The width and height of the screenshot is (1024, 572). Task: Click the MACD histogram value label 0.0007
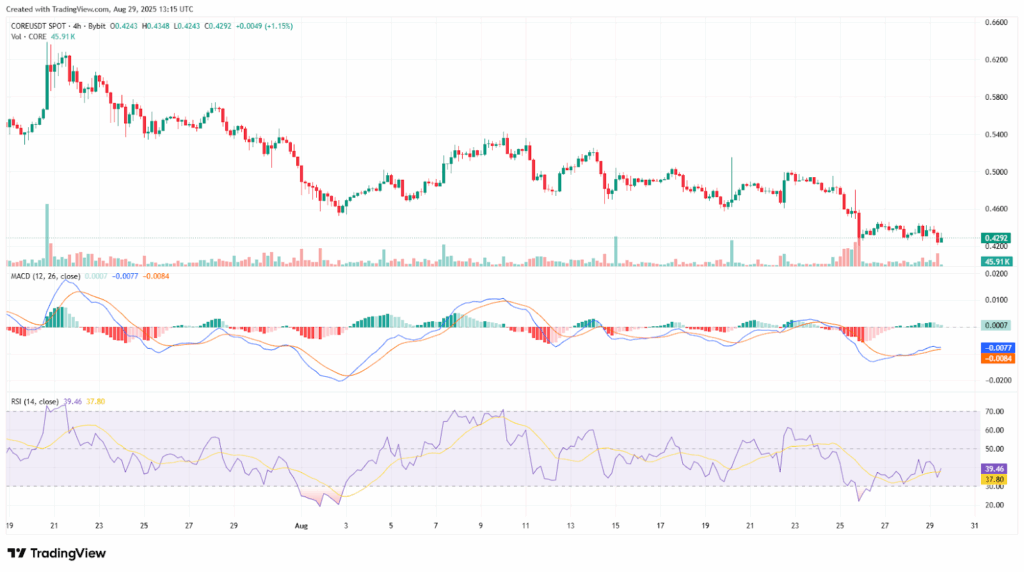pyautogui.click(x=994, y=326)
